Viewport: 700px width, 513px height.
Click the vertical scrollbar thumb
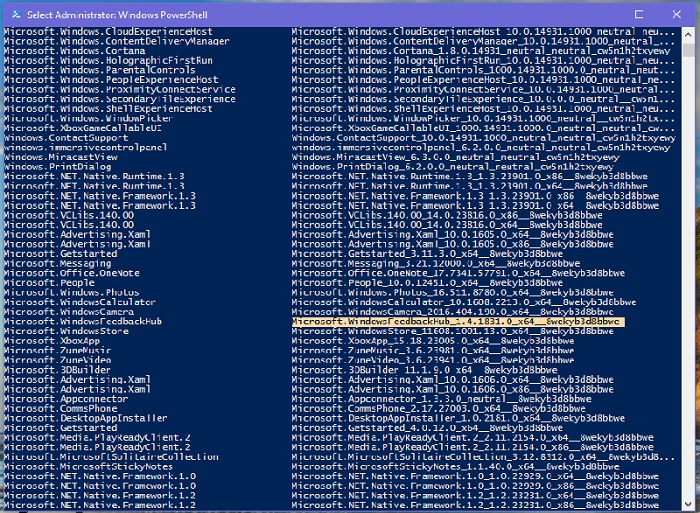click(x=688, y=49)
